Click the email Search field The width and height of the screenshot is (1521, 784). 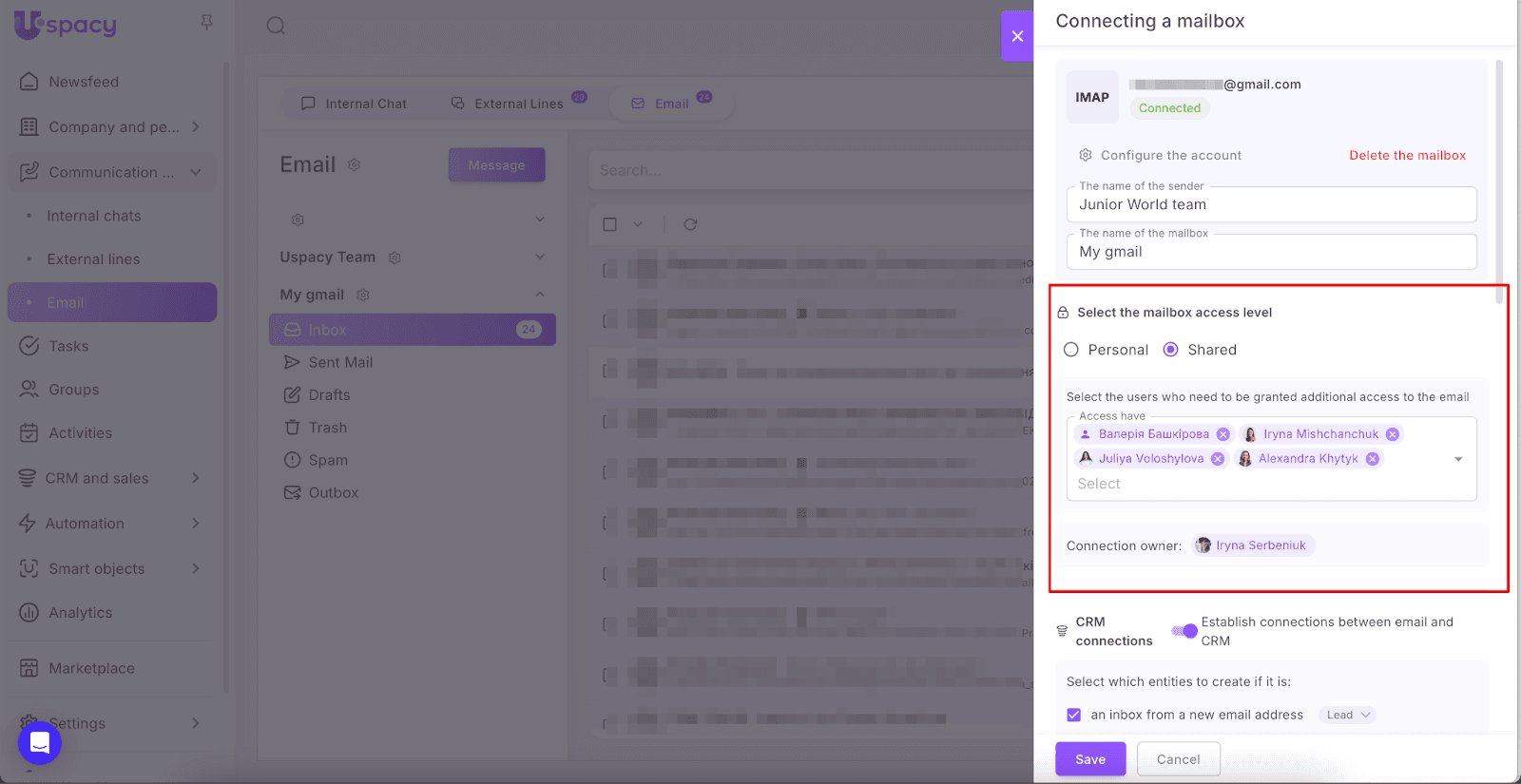811,170
